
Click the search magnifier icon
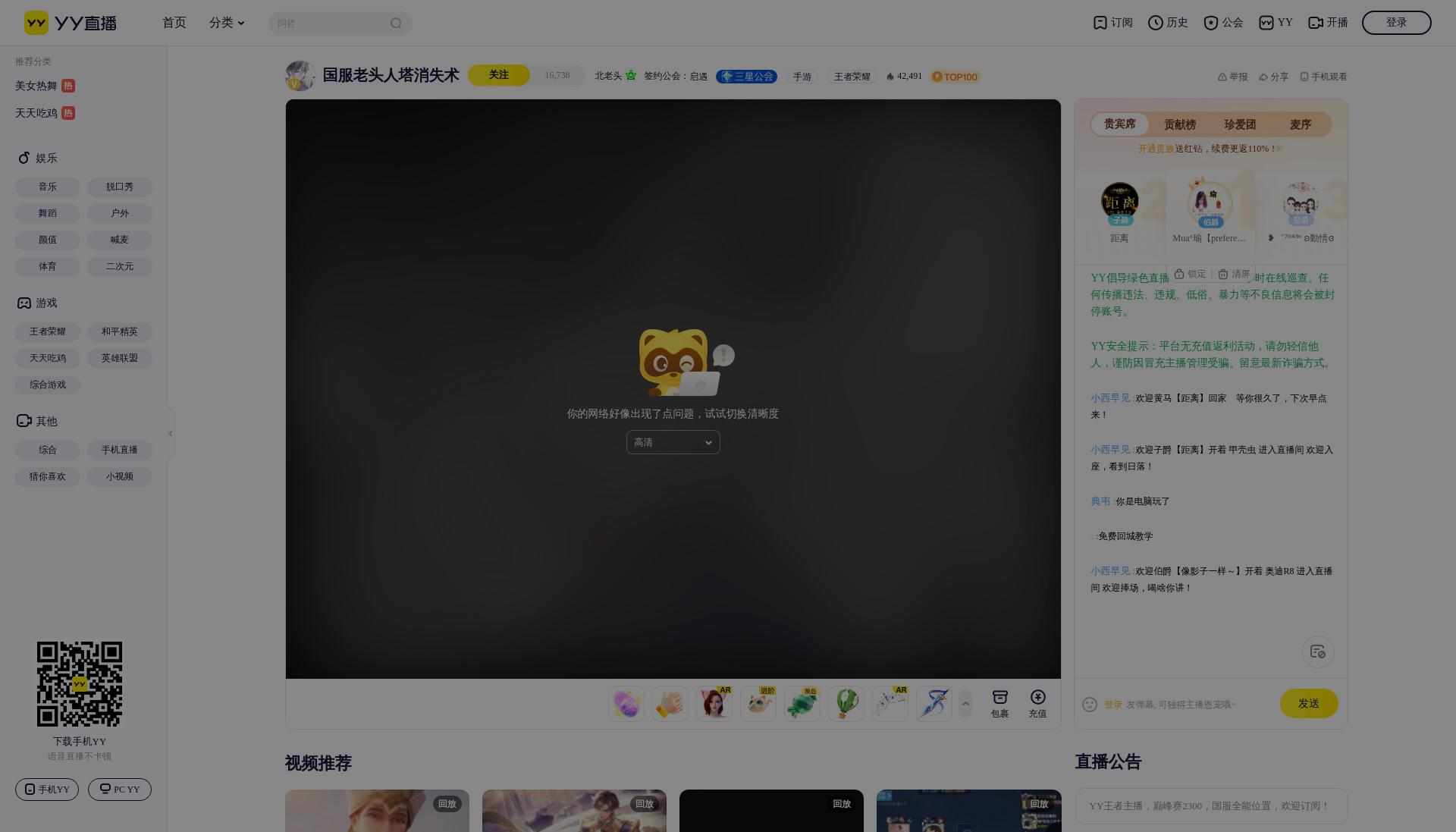(x=396, y=24)
